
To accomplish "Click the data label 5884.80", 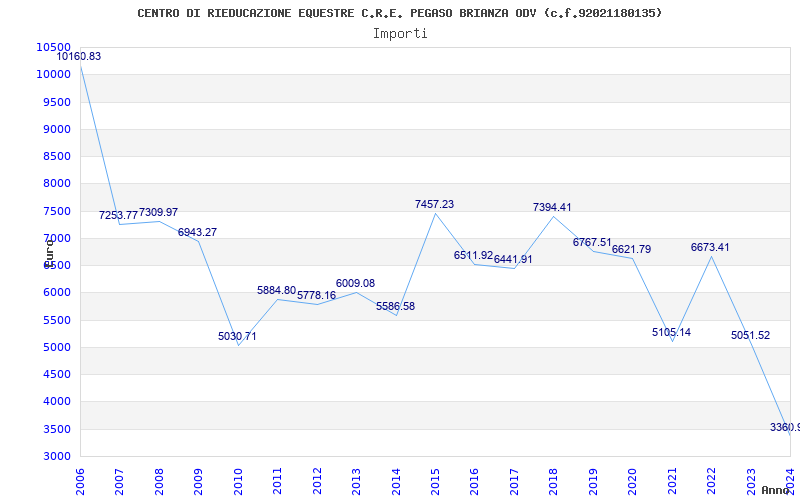I will click(x=277, y=290).
